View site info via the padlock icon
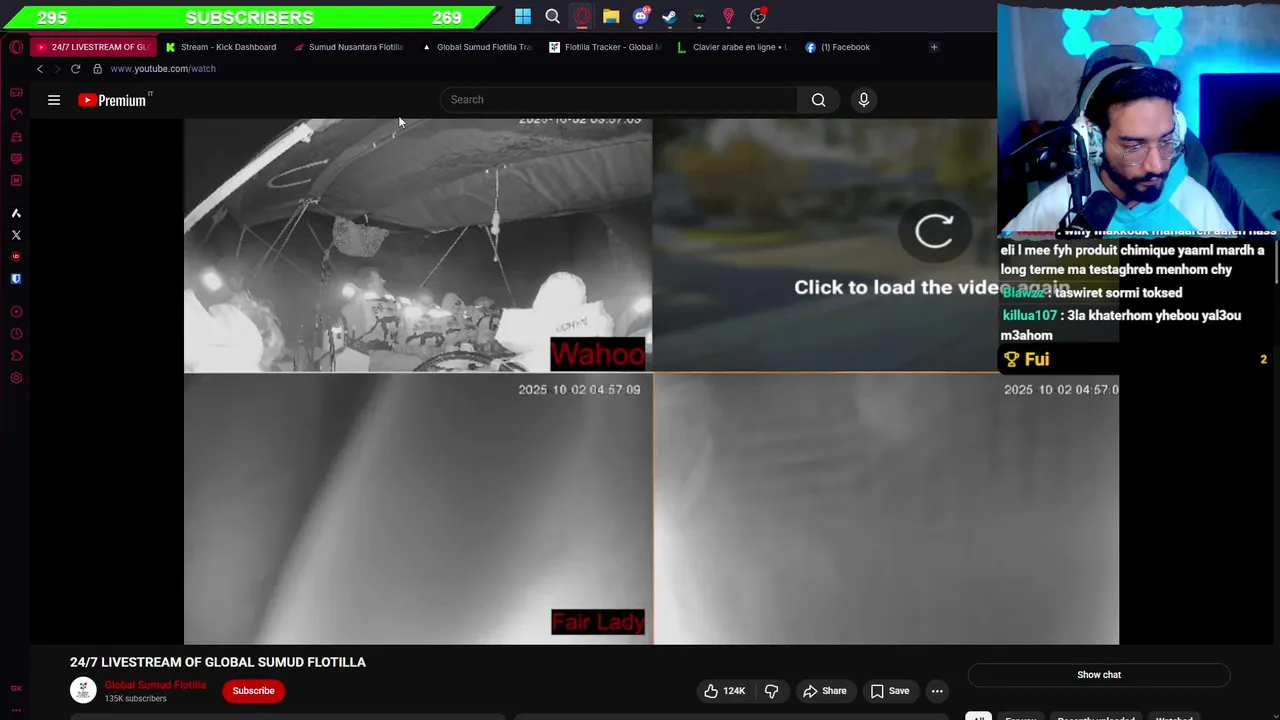 coord(97,69)
